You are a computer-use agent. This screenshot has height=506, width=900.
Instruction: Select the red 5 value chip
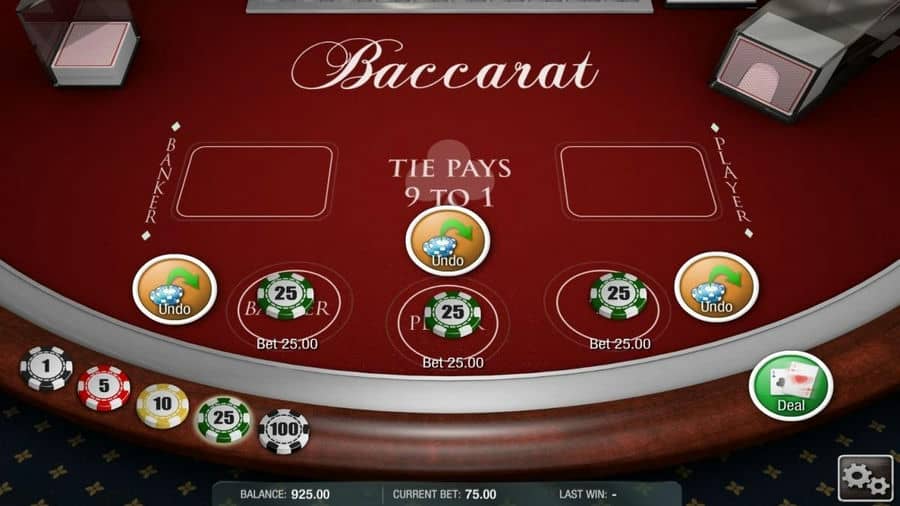click(x=104, y=388)
